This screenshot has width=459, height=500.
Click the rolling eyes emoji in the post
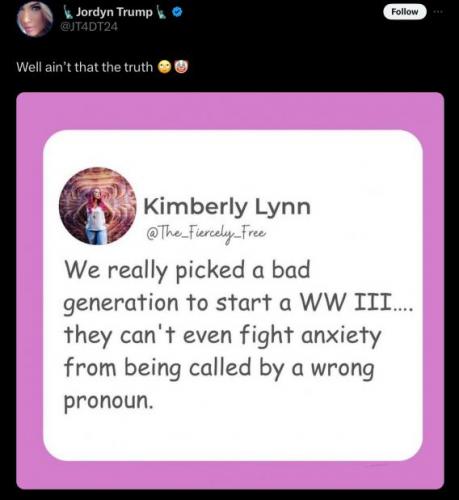click(164, 67)
